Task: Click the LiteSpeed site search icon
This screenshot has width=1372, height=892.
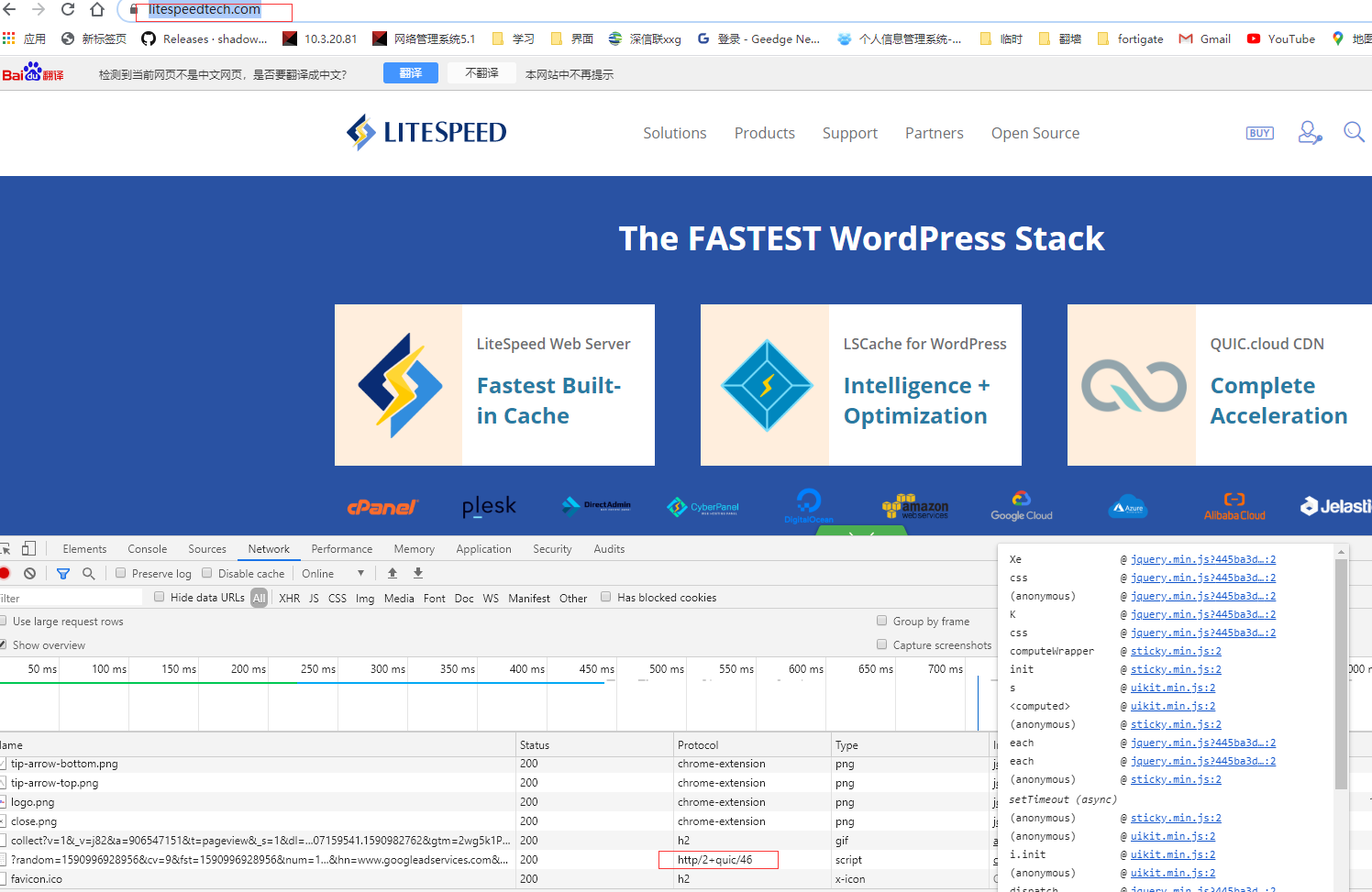Action: (1354, 132)
